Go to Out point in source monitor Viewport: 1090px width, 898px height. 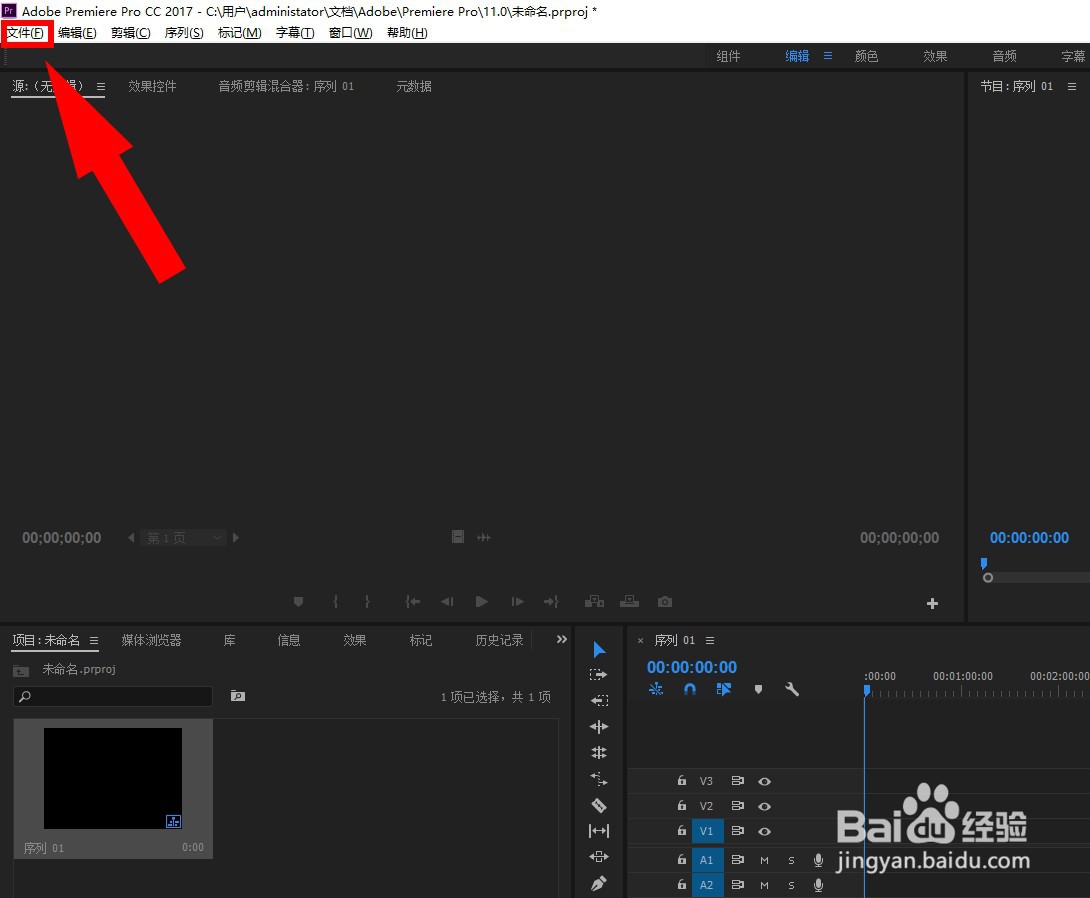tap(551, 602)
